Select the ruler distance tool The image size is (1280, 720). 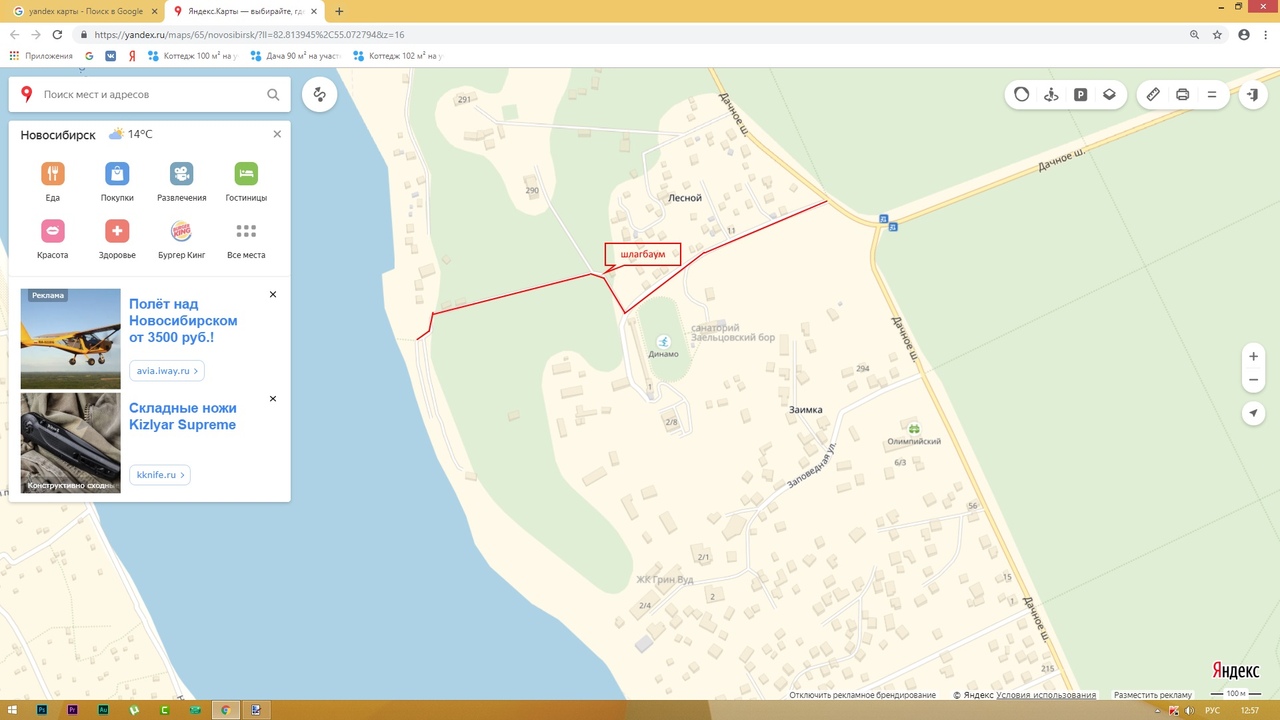(1153, 94)
